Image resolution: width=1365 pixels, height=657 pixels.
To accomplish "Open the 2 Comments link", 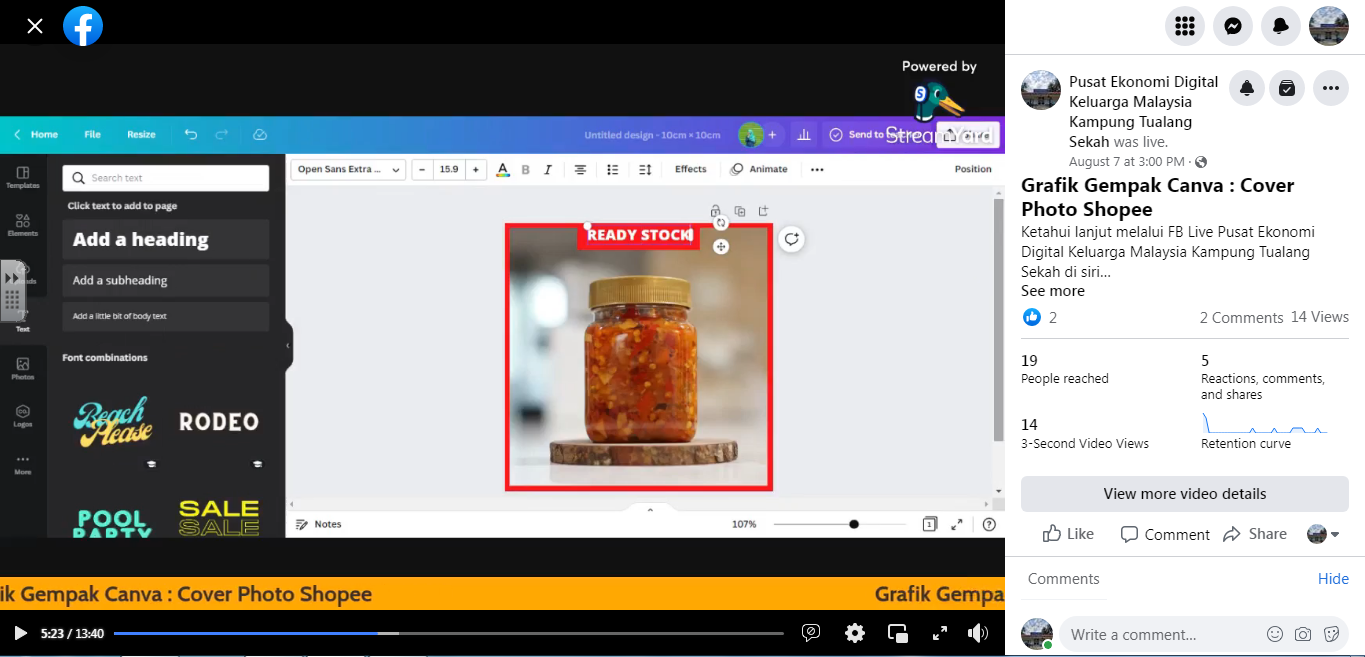I will pyautogui.click(x=1241, y=318).
